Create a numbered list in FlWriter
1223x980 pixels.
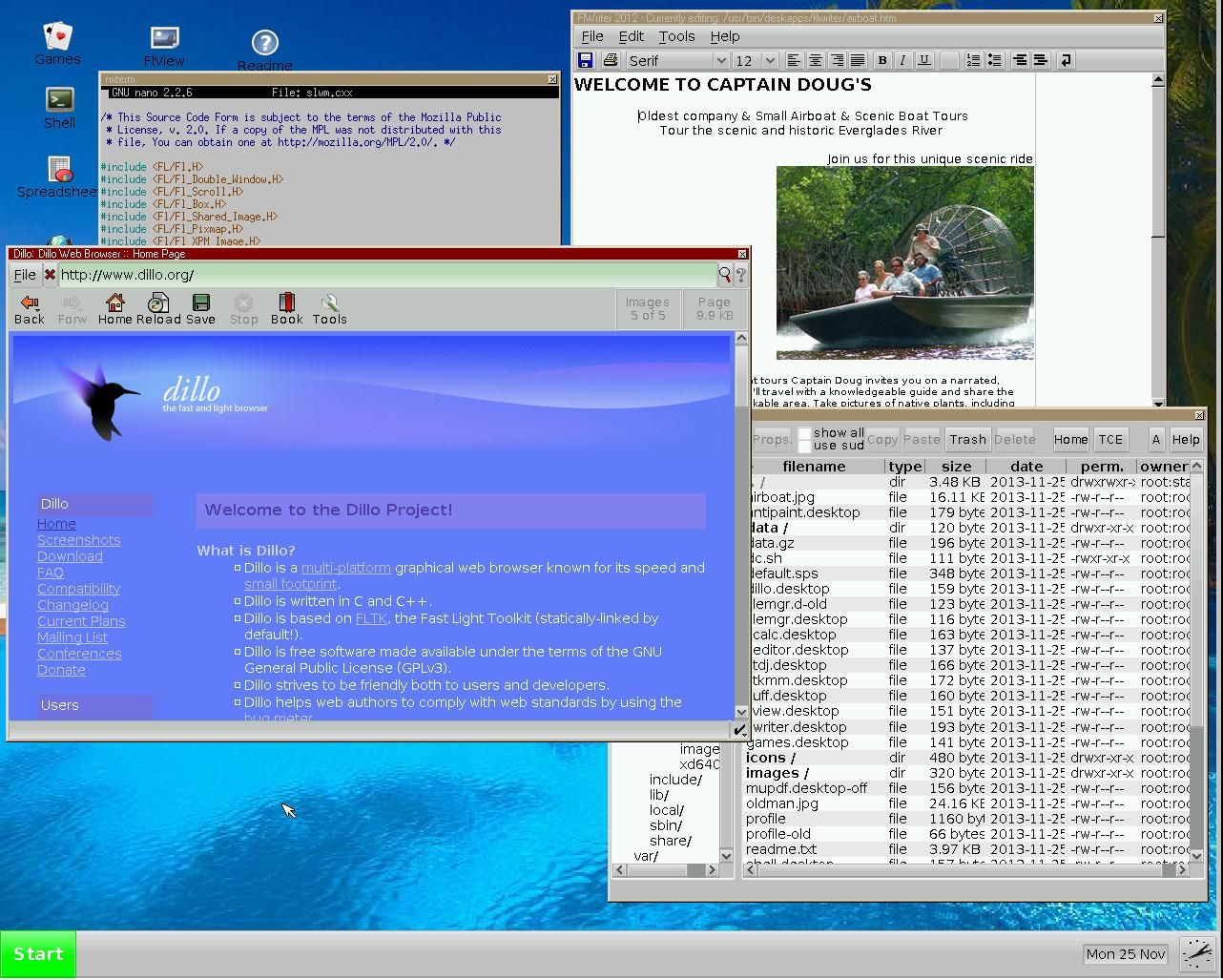point(973,60)
